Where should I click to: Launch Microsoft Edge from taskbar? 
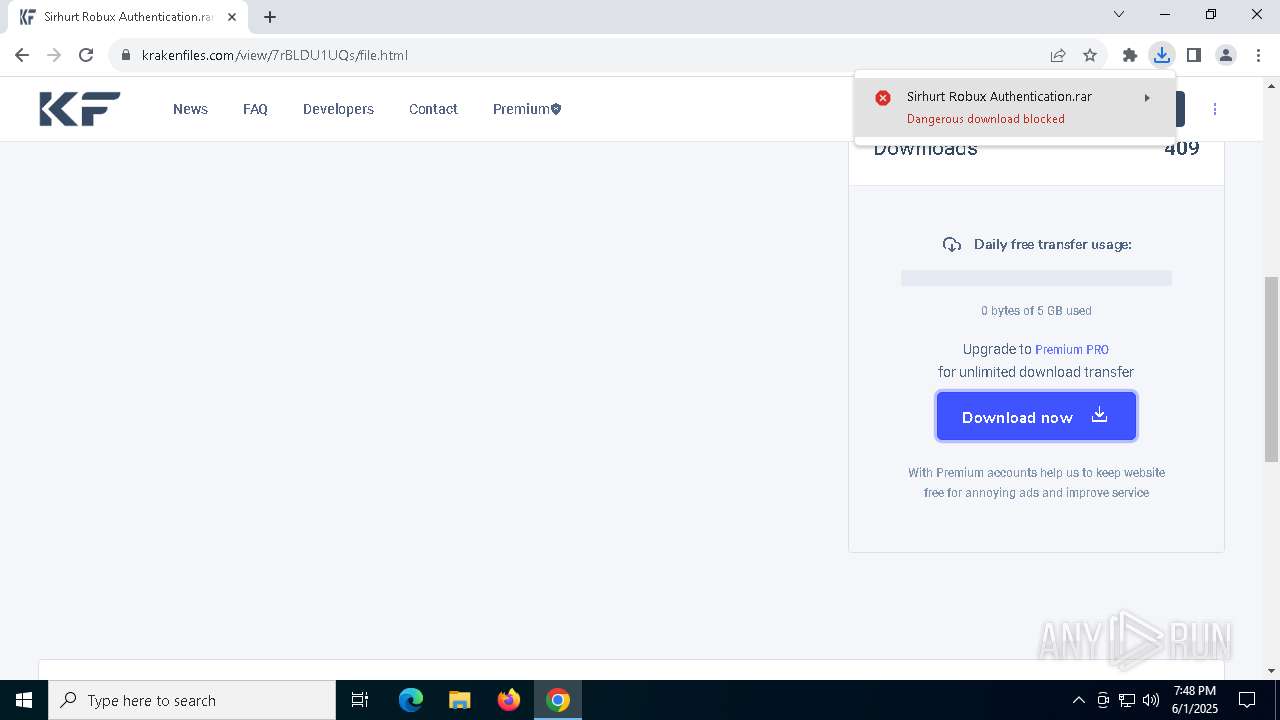click(411, 700)
